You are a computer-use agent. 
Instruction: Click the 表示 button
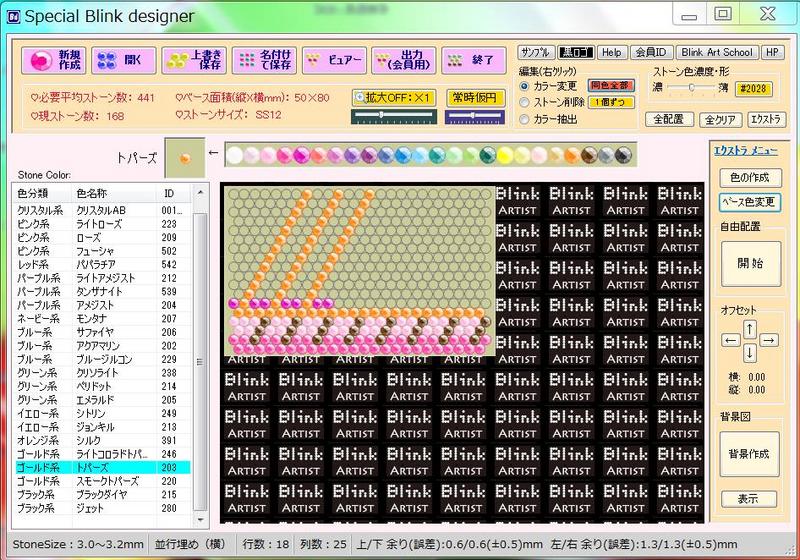tap(748, 499)
